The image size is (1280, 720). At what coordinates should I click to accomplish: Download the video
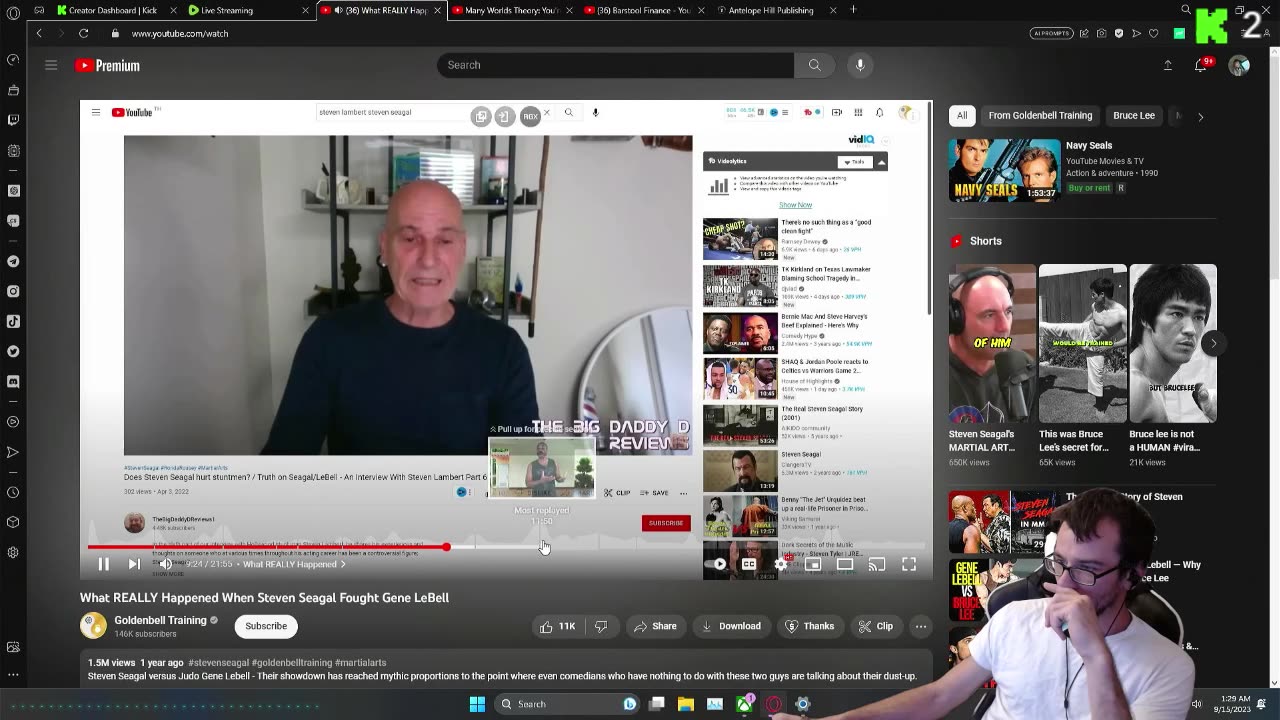tap(731, 626)
